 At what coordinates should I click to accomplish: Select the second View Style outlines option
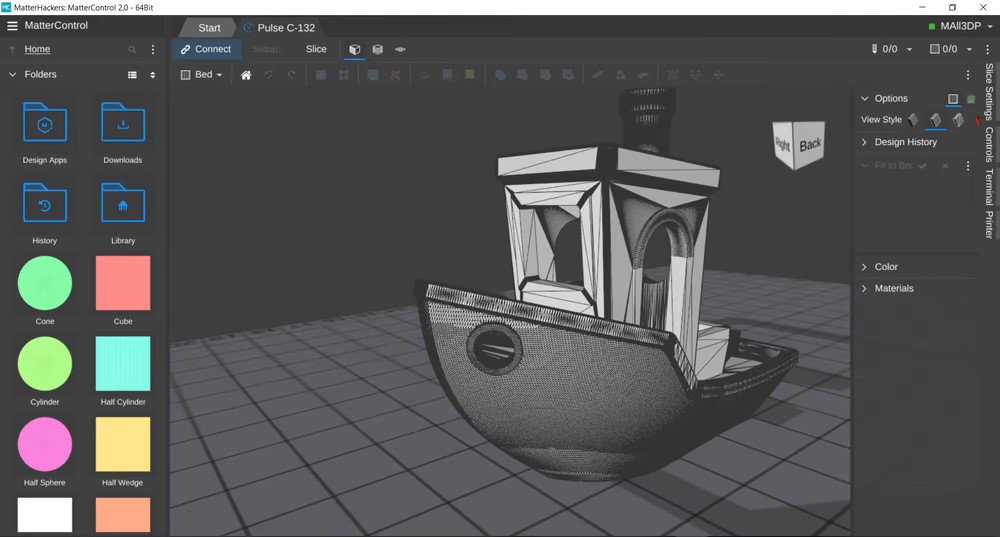936,120
